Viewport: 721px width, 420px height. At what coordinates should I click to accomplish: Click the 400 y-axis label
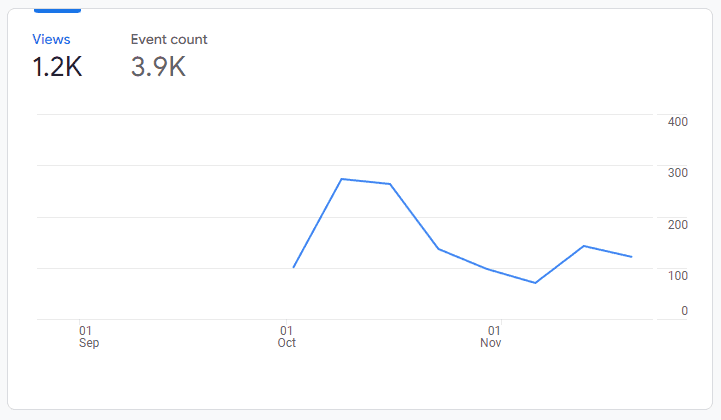678,122
